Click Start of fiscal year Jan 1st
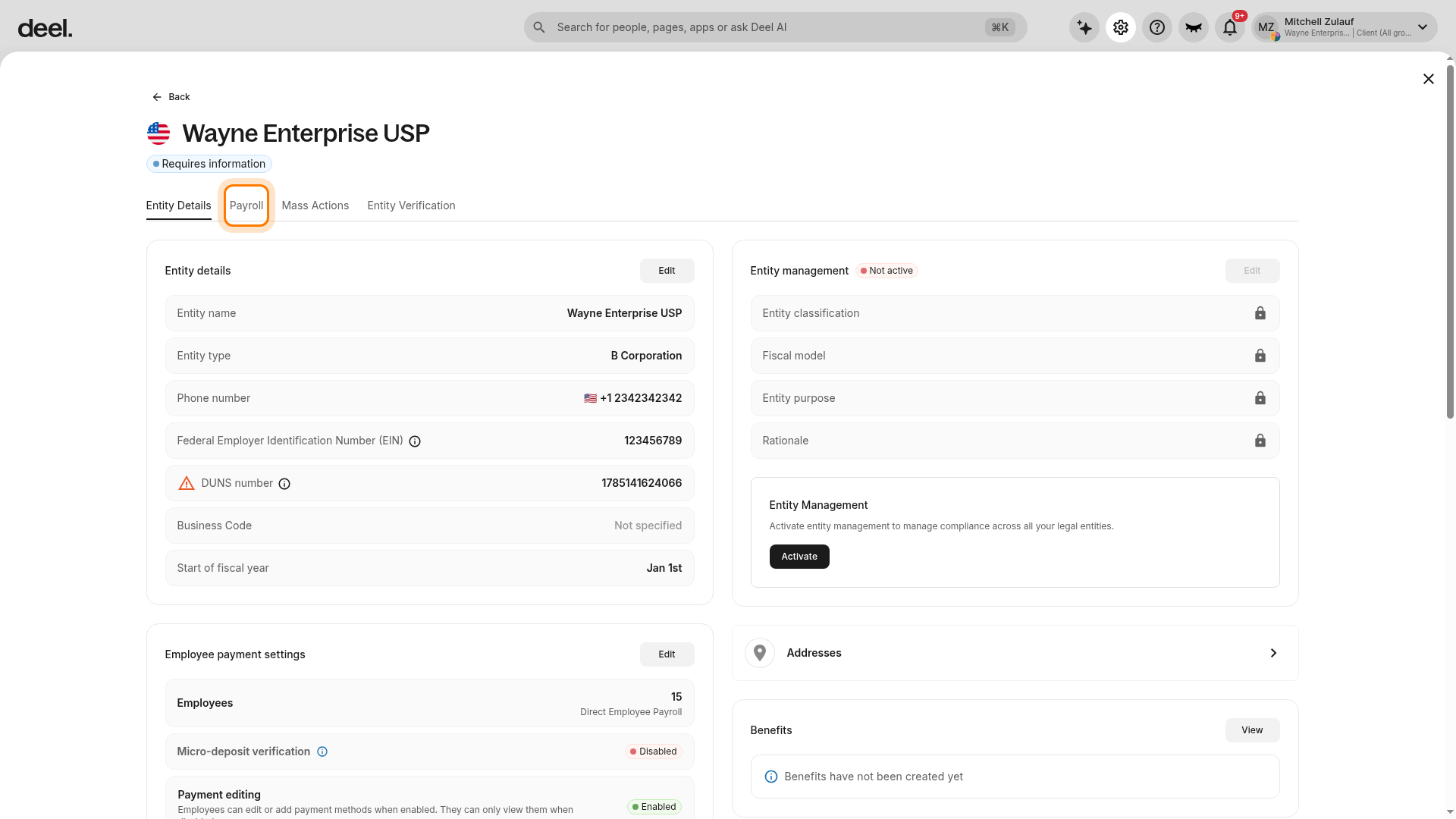The height and width of the screenshot is (819, 1456). click(664, 568)
